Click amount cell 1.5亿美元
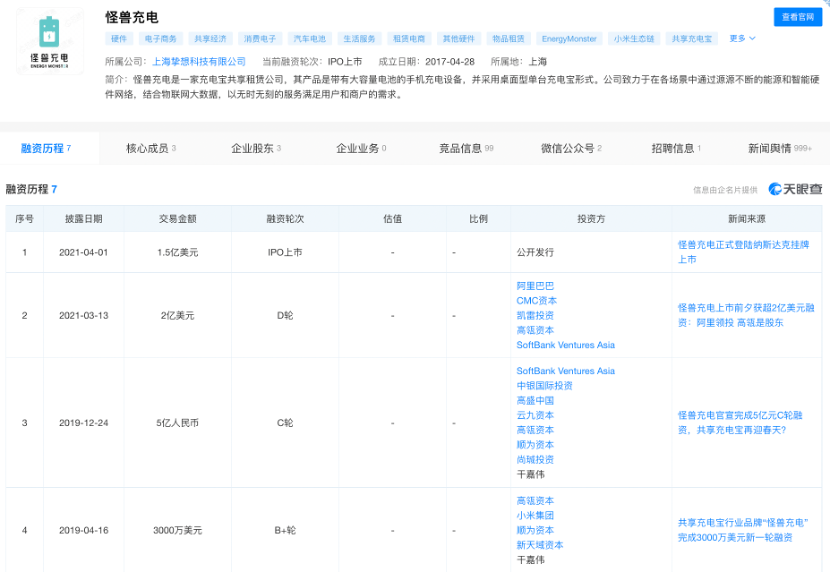This screenshot has height=572, width=830. (178, 252)
